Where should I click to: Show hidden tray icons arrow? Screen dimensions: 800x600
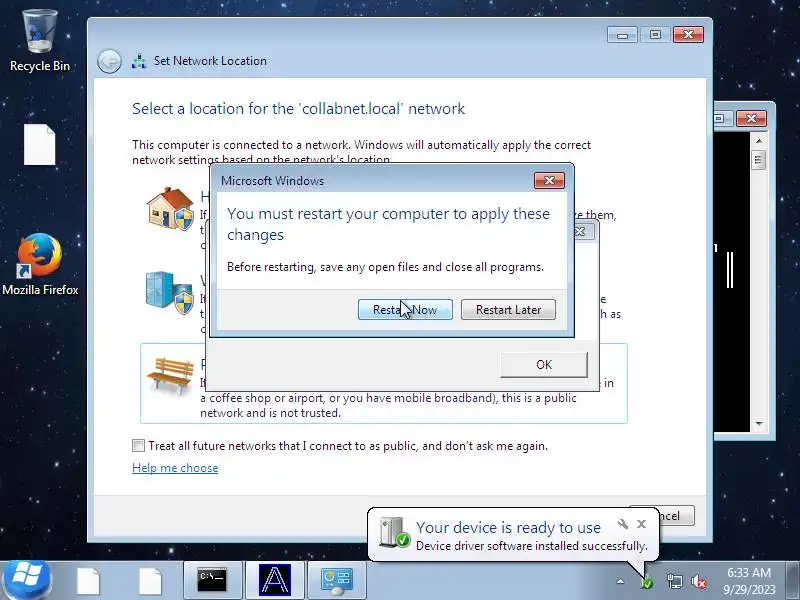[x=620, y=581]
